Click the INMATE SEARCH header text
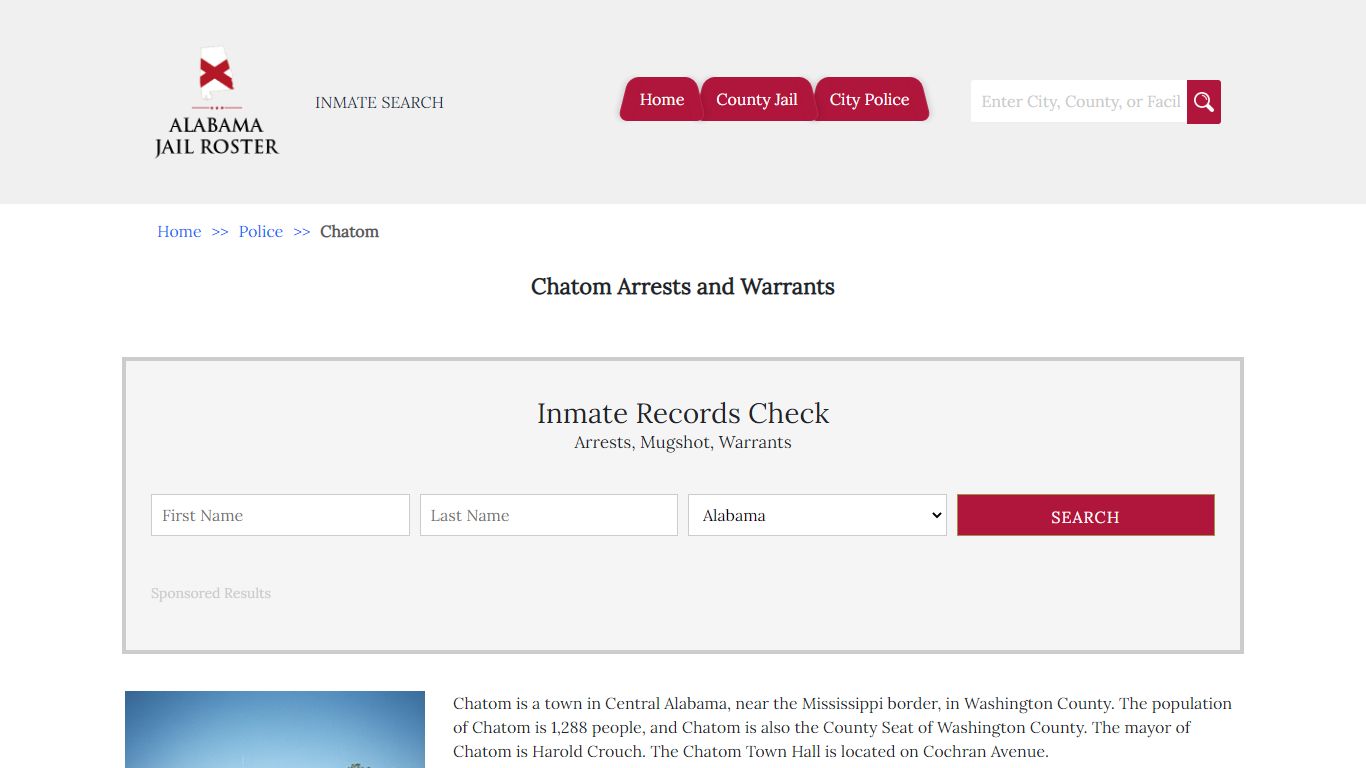This screenshot has width=1366, height=768. 379,103
